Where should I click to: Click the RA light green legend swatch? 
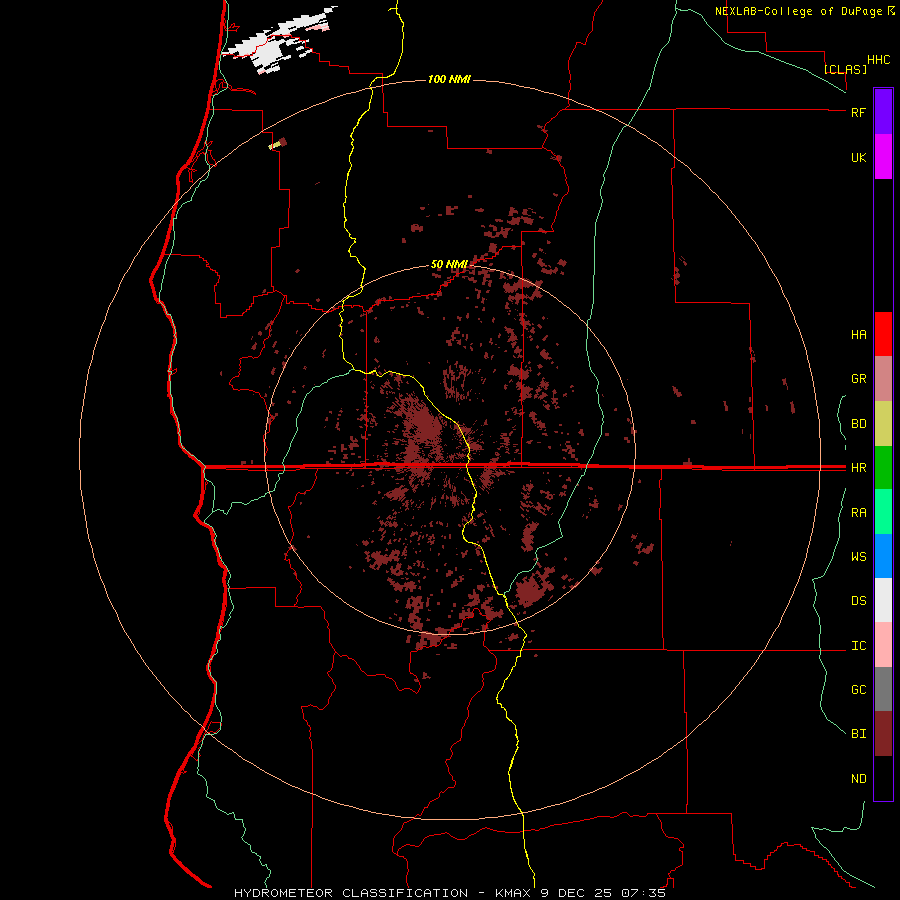pyautogui.click(x=883, y=512)
